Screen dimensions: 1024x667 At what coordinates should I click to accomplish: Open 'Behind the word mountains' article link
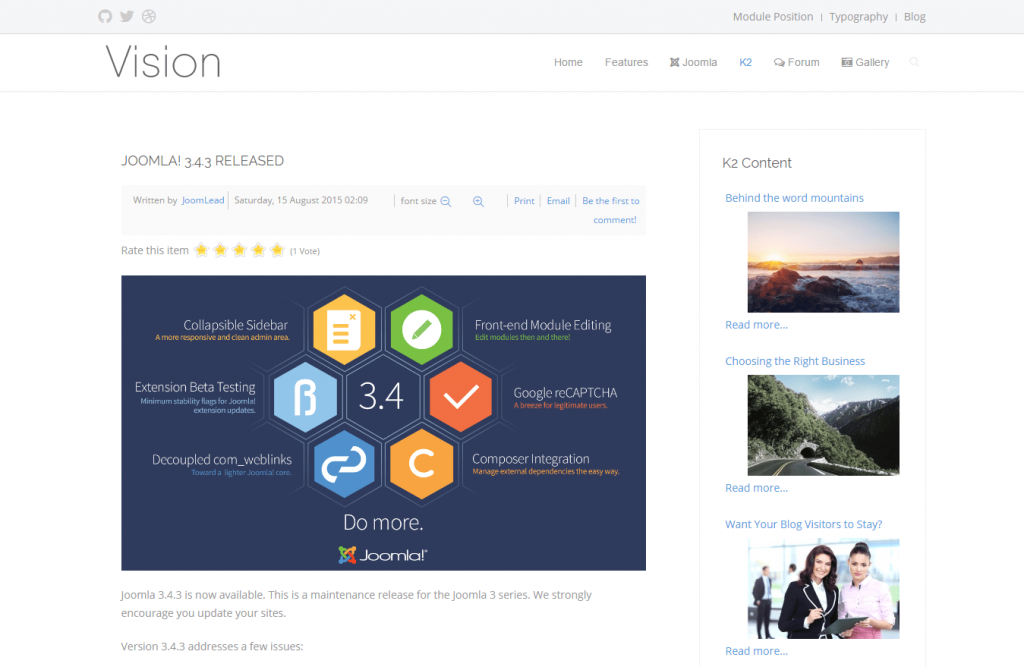coord(794,197)
